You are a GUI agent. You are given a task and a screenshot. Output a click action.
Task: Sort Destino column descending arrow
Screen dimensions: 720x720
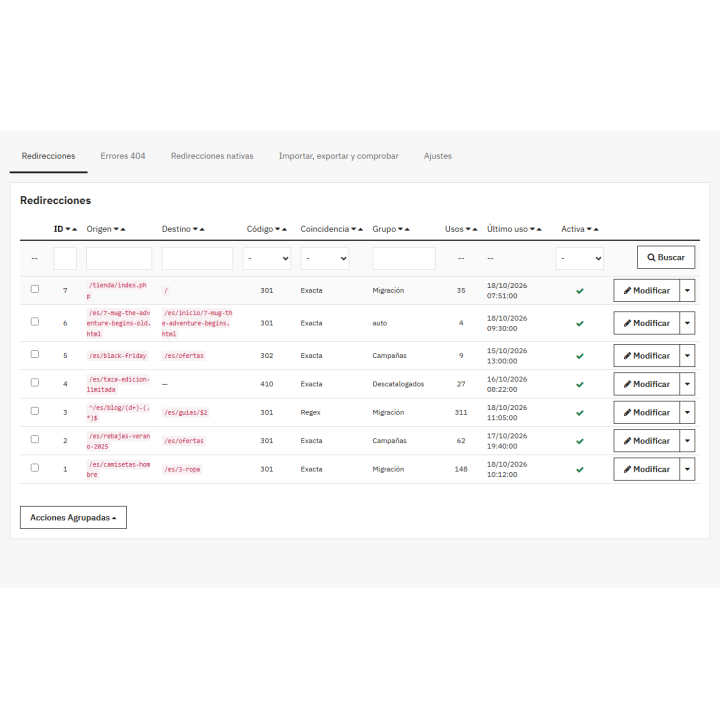tap(195, 229)
